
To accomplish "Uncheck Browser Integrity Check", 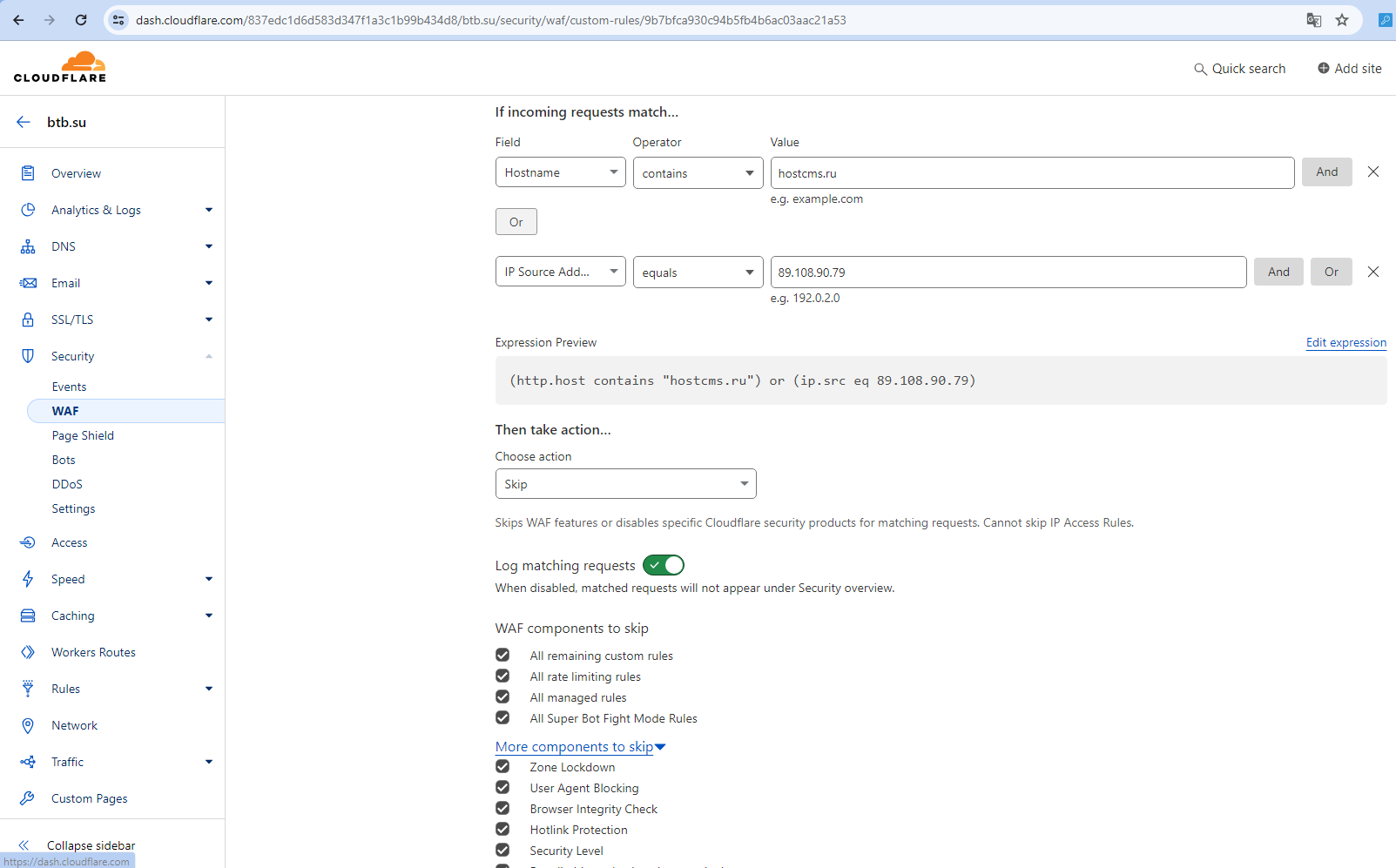I will point(502,808).
